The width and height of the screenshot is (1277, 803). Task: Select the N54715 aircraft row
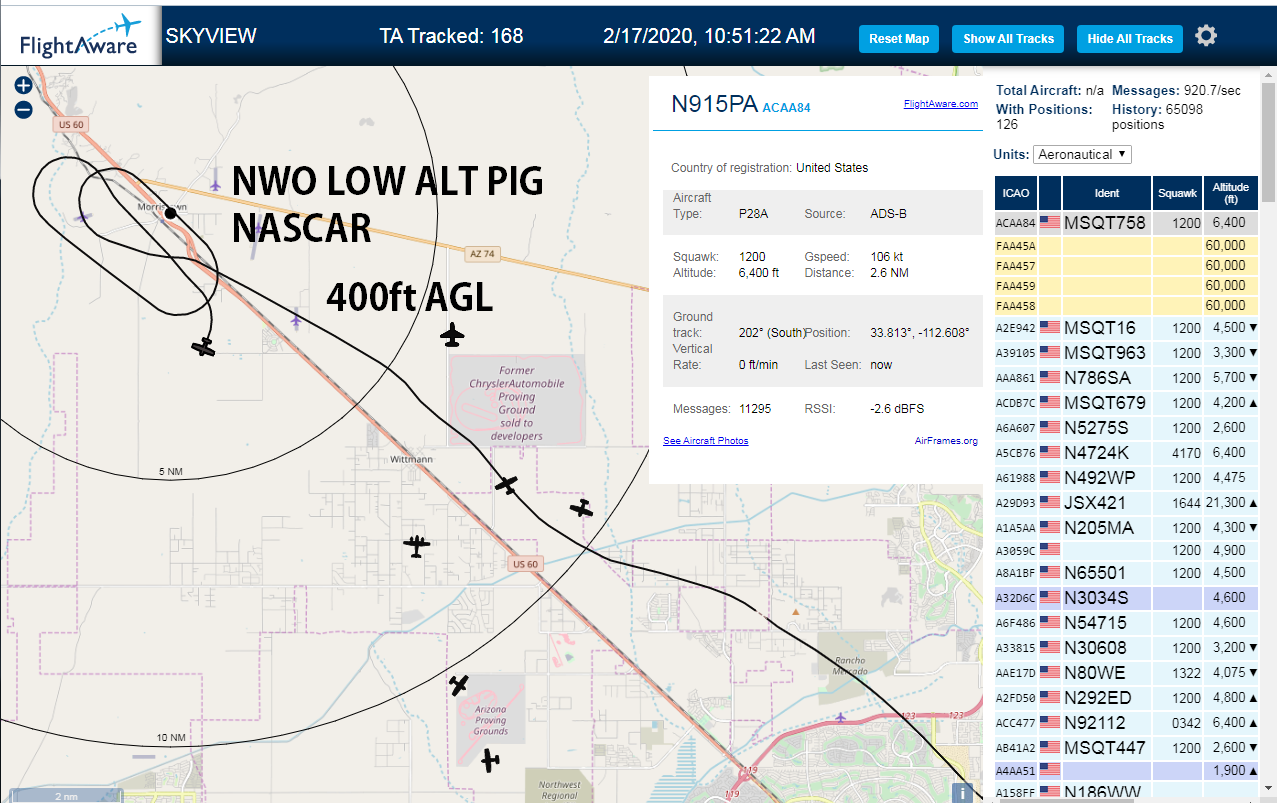pyautogui.click(x=1127, y=623)
